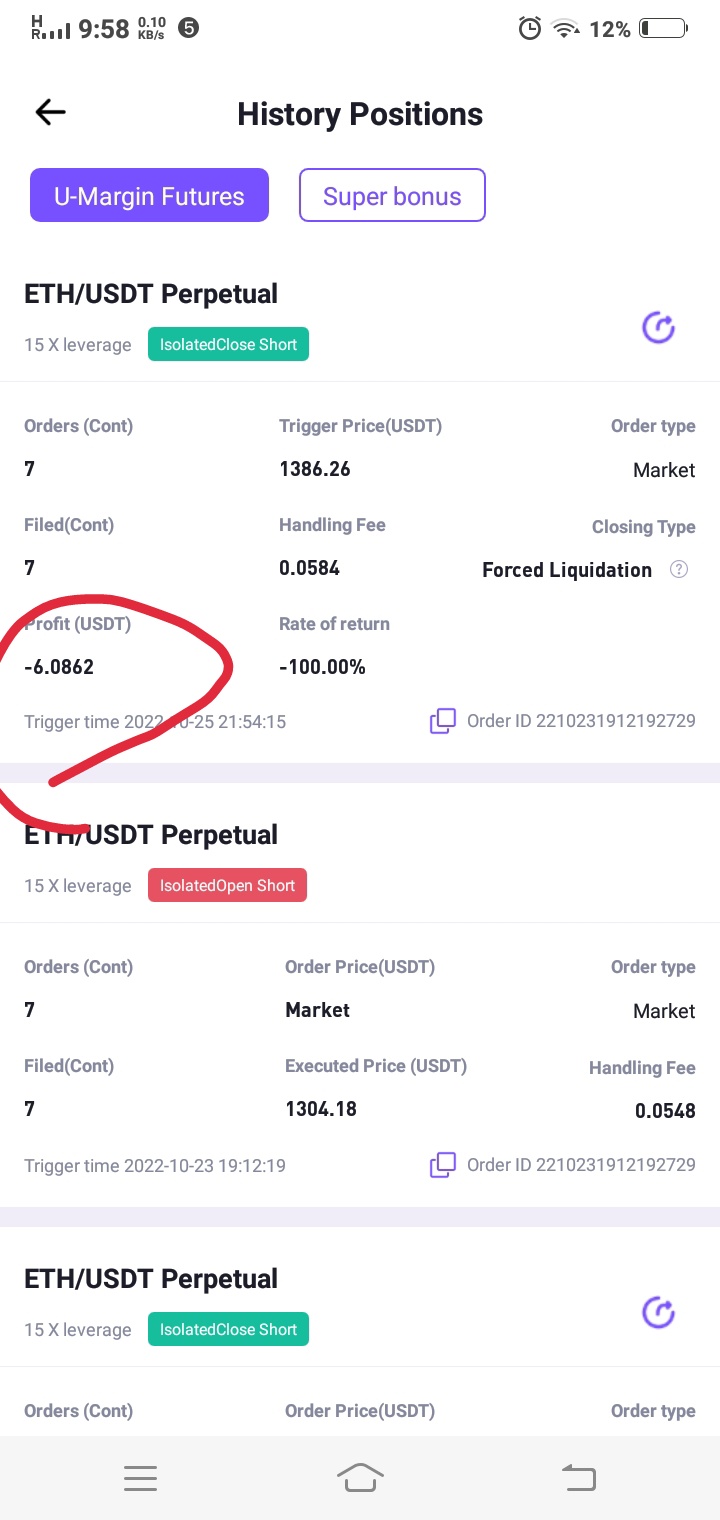Tap the share icon on first ETH/USDT position
Viewport: 720px width, 1520px height.
click(x=658, y=328)
